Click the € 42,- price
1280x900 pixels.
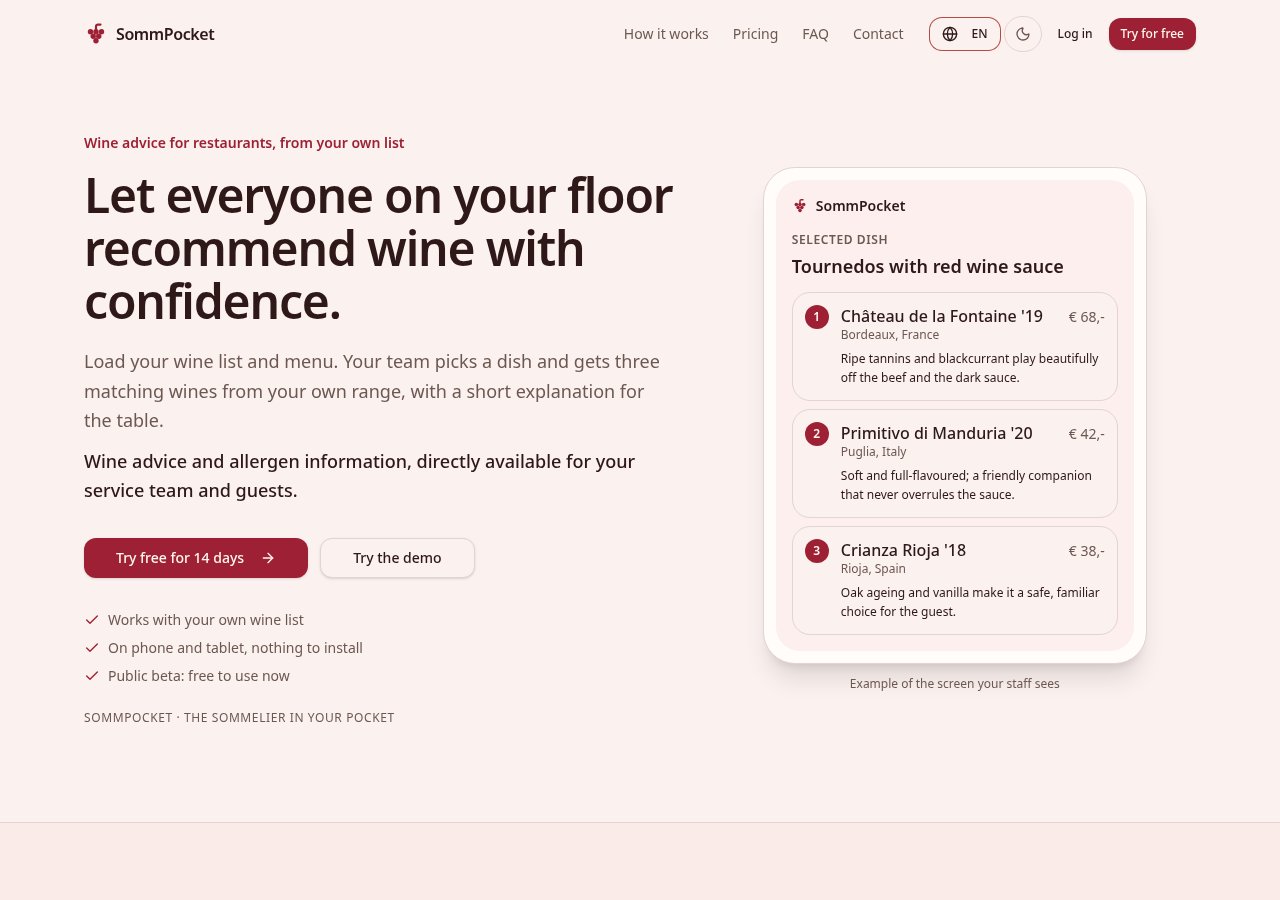1086,434
